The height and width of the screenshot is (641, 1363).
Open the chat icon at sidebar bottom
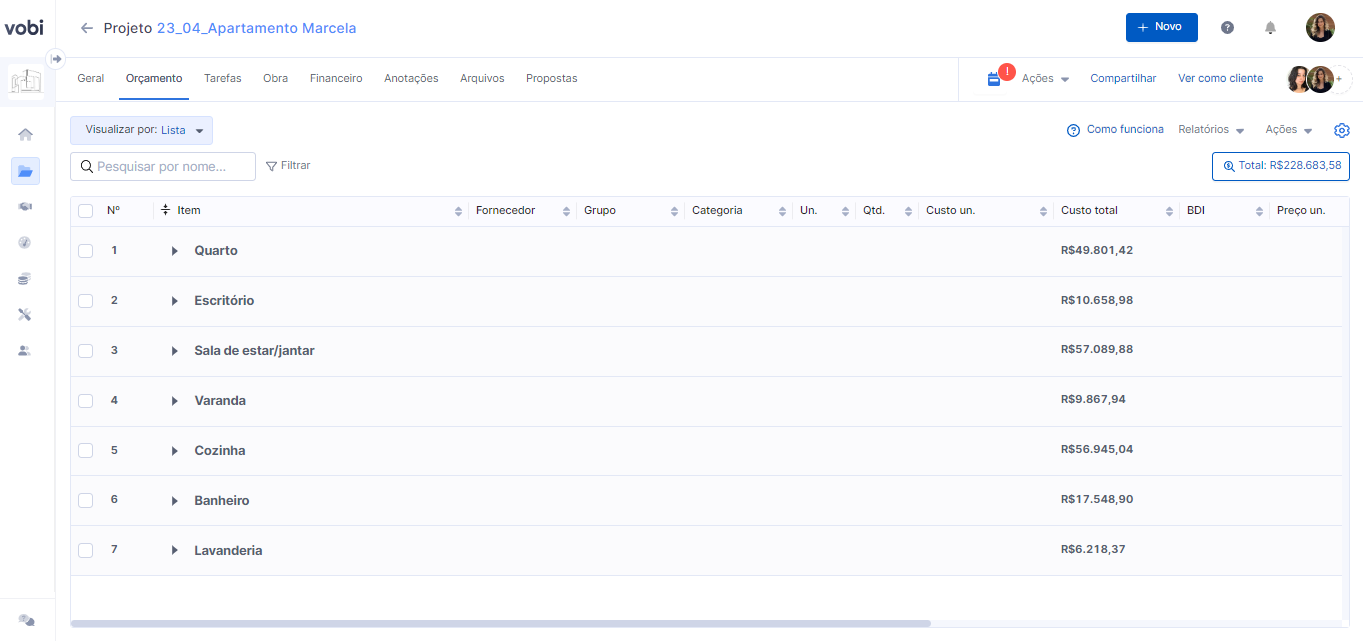(27, 620)
